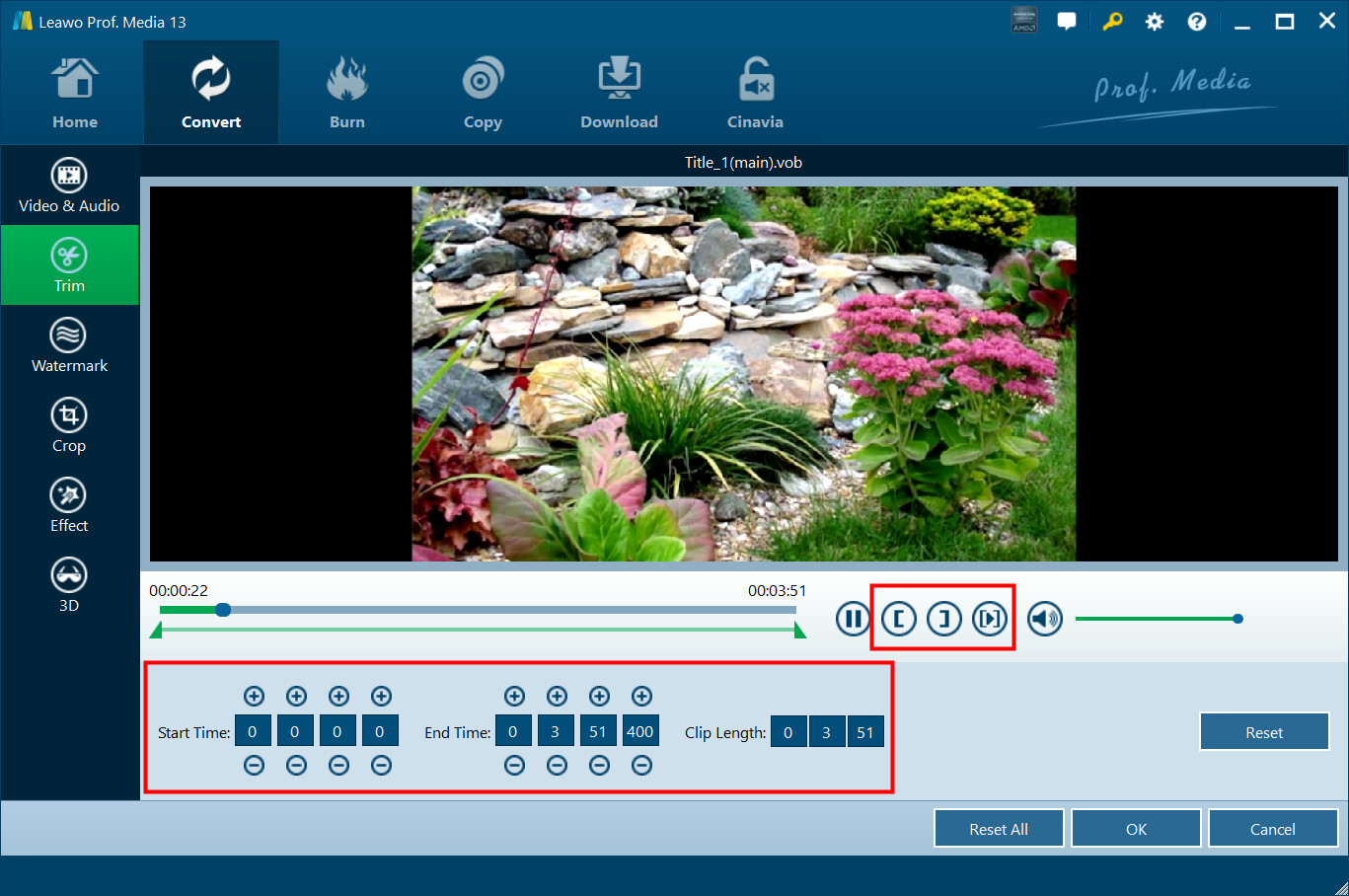The image size is (1349, 896).
Task: Open the Burn tab
Action: (x=347, y=95)
